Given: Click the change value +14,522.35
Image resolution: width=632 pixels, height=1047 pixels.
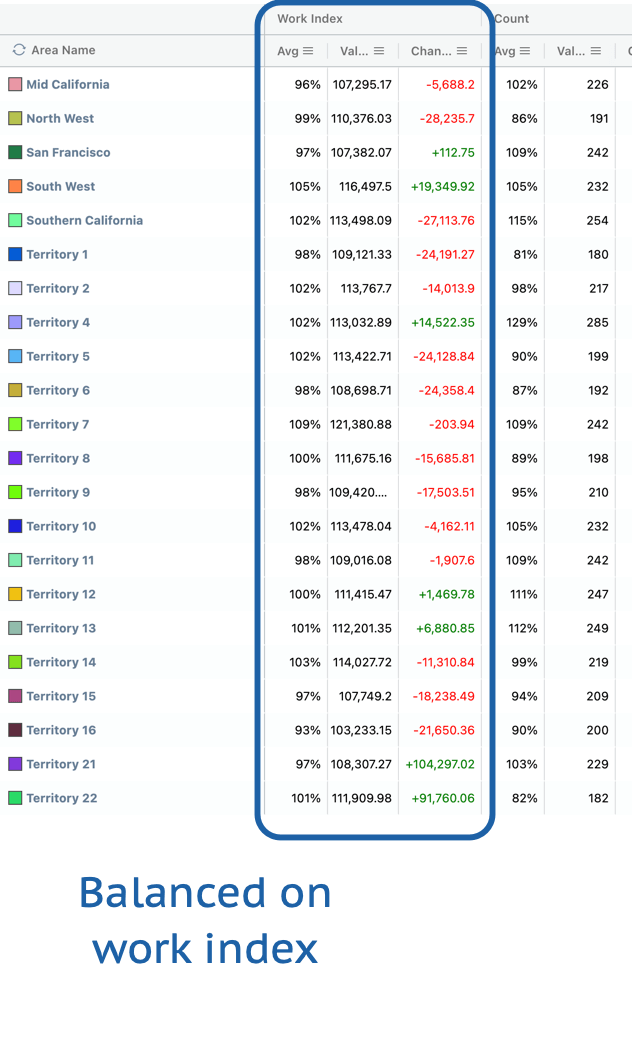Looking at the screenshot, I should (x=442, y=323).
